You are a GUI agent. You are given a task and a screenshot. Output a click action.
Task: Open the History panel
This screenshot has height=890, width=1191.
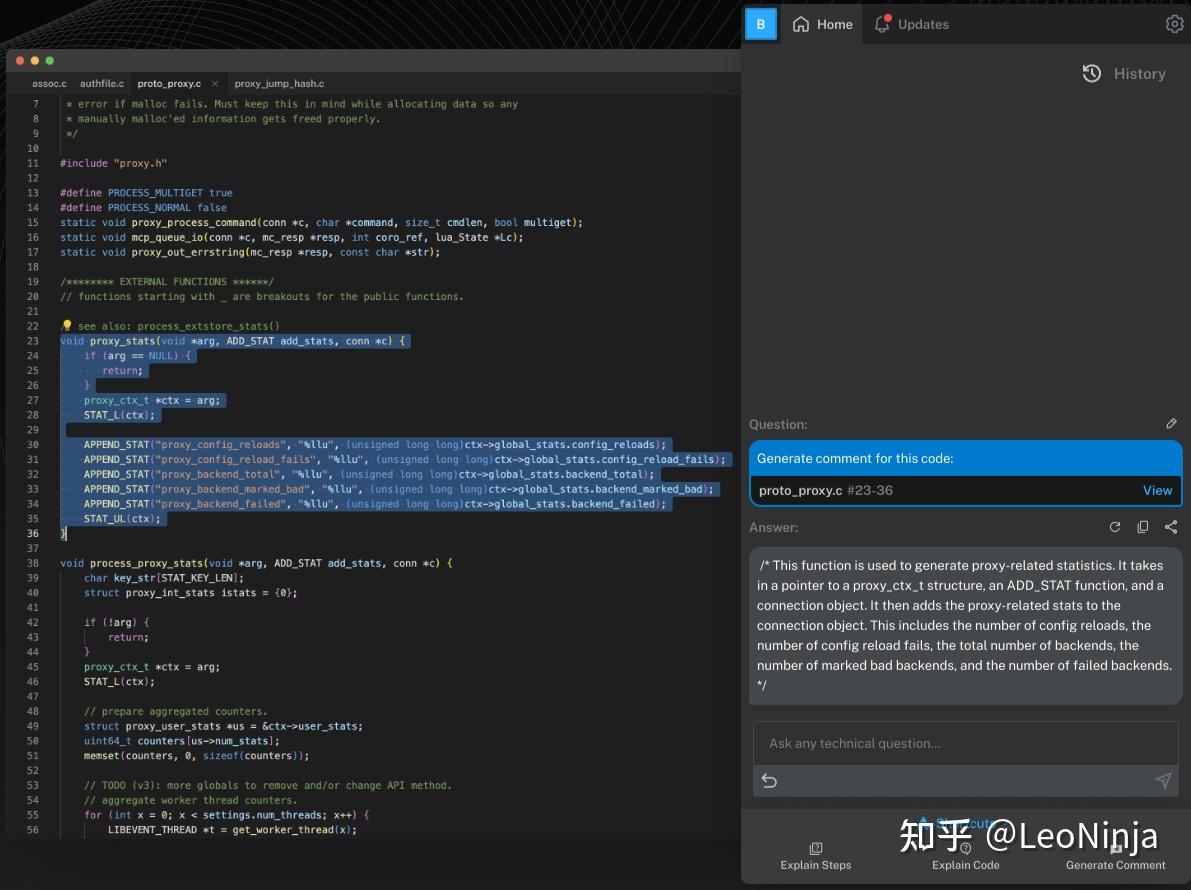pyautogui.click(x=1123, y=74)
